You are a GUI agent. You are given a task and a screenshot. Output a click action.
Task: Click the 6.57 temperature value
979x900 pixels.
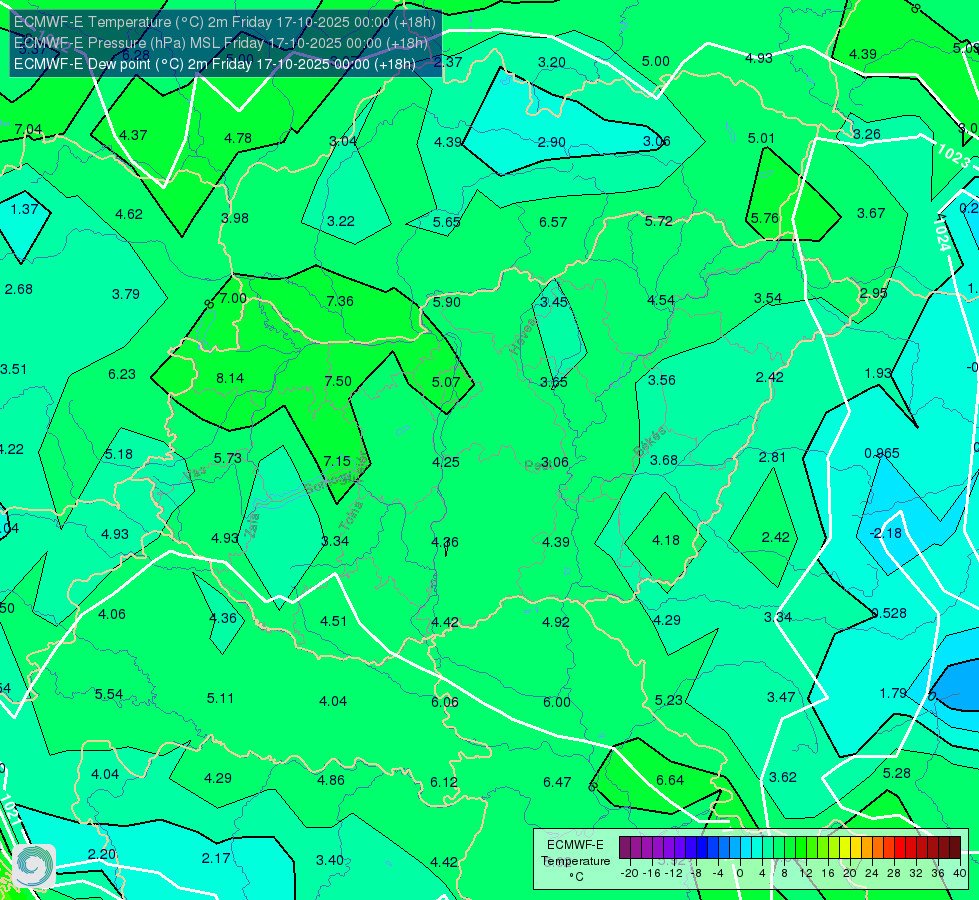(x=553, y=222)
